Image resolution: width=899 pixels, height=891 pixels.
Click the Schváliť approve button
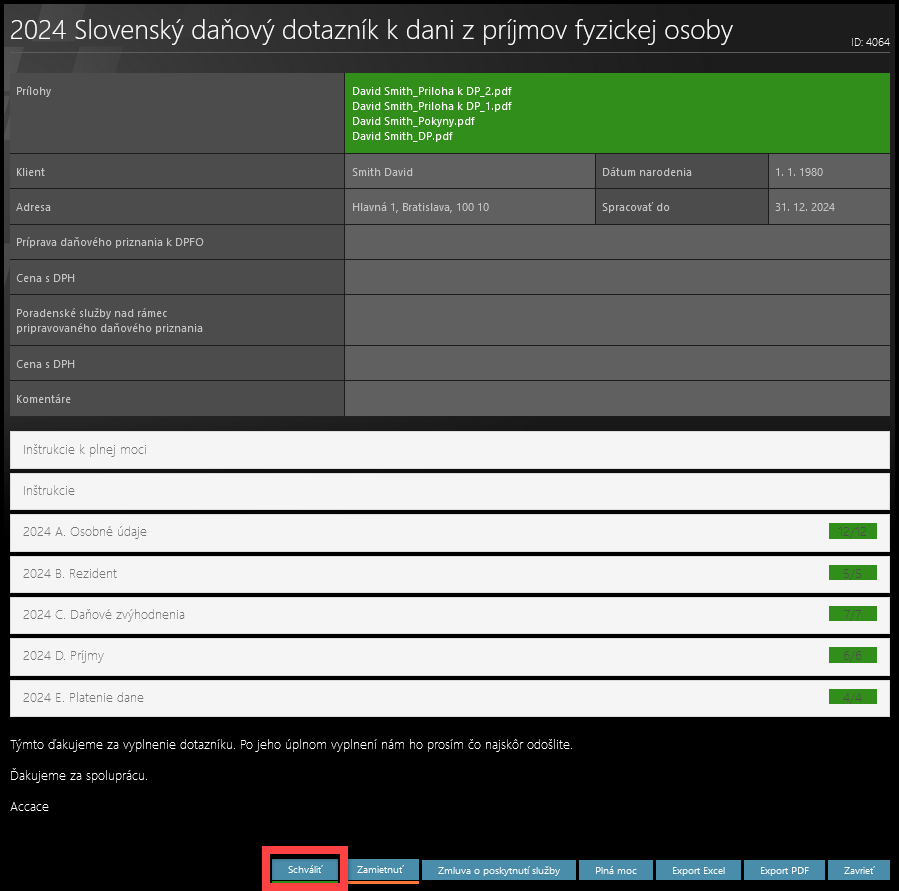(305, 870)
